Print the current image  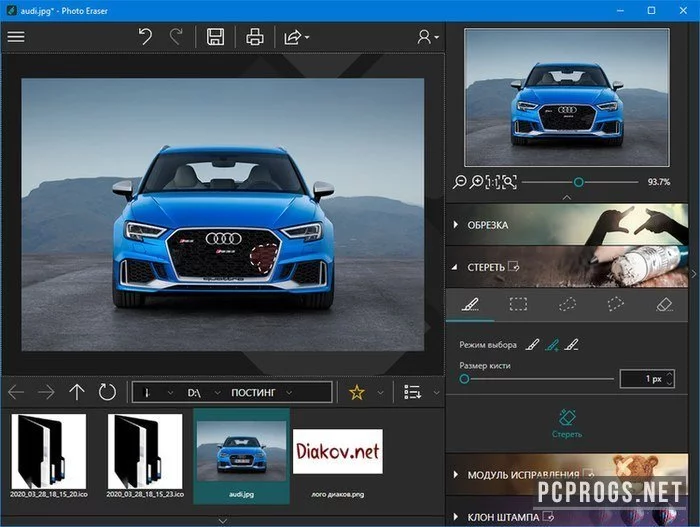tap(254, 37)
